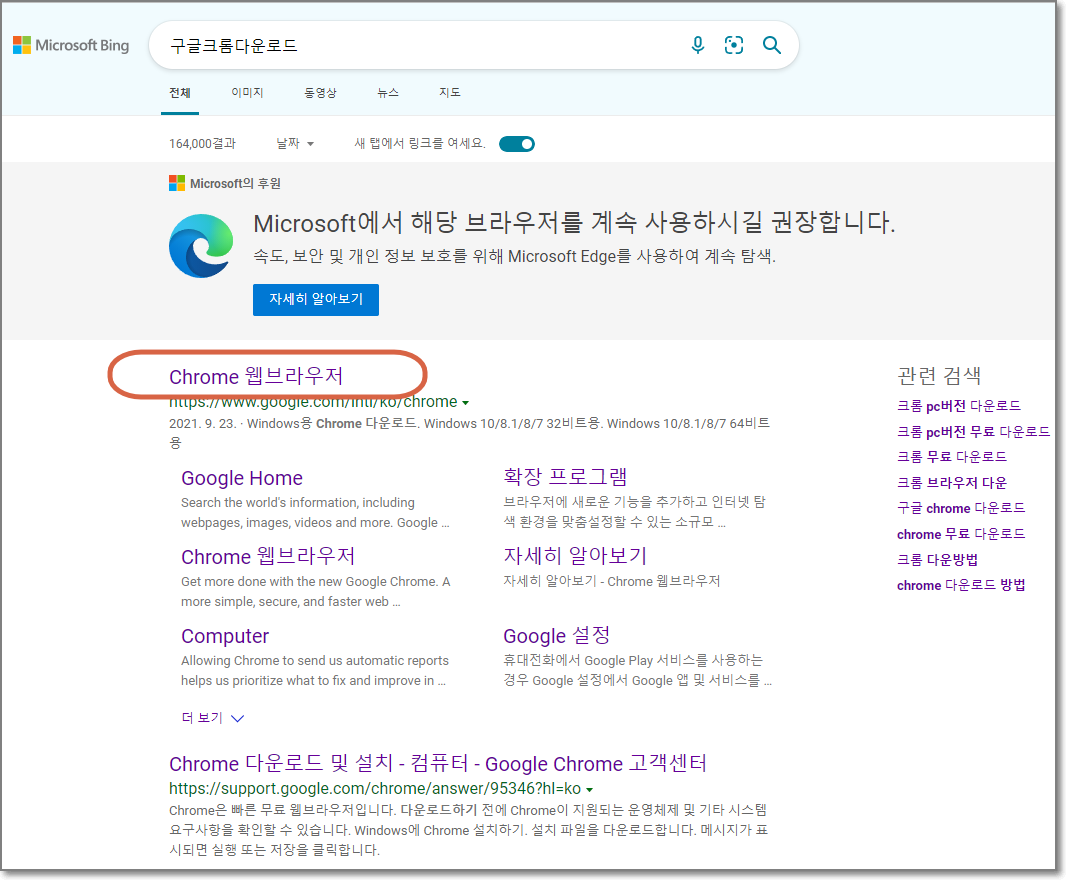Click the Edge recommendation headline text

tap(574, 222)
